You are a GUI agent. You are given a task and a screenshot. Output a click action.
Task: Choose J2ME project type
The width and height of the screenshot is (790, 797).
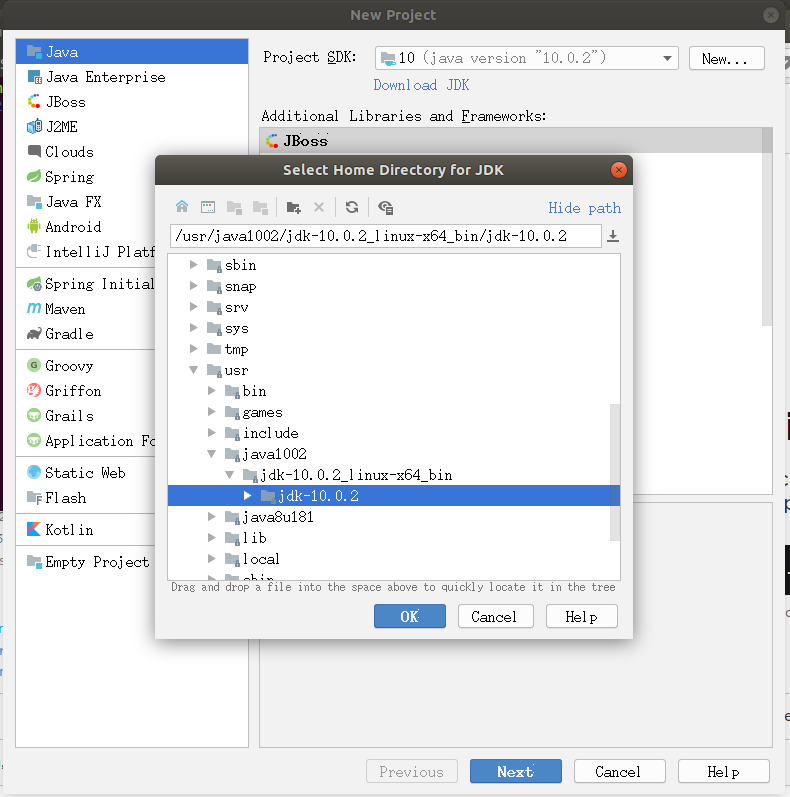tap(132, 127)
